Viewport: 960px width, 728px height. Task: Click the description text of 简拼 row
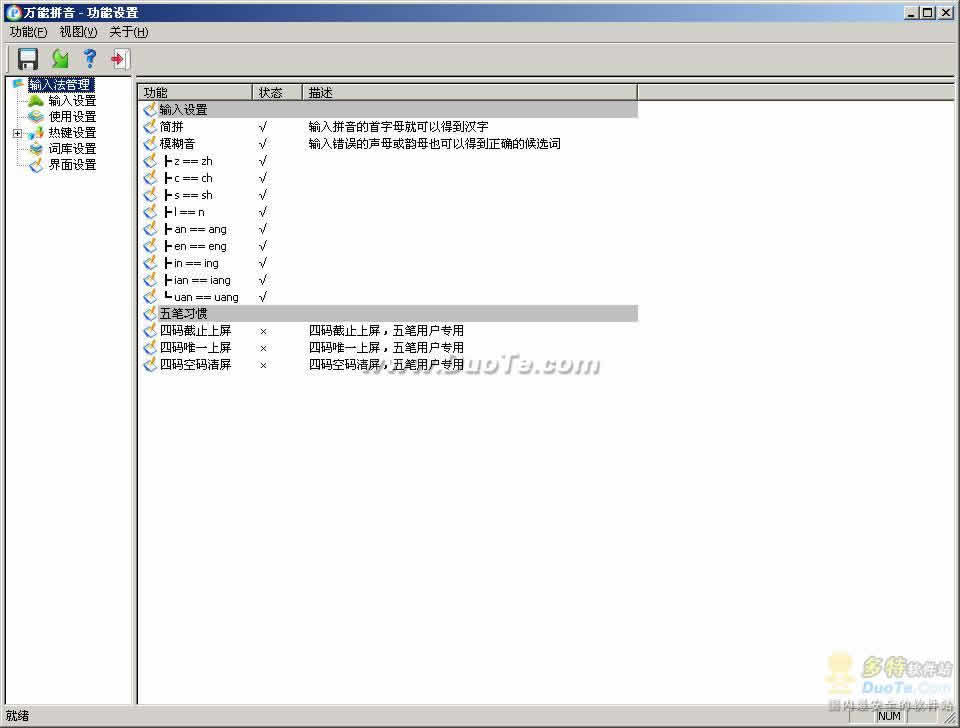(x=399, y=127)
